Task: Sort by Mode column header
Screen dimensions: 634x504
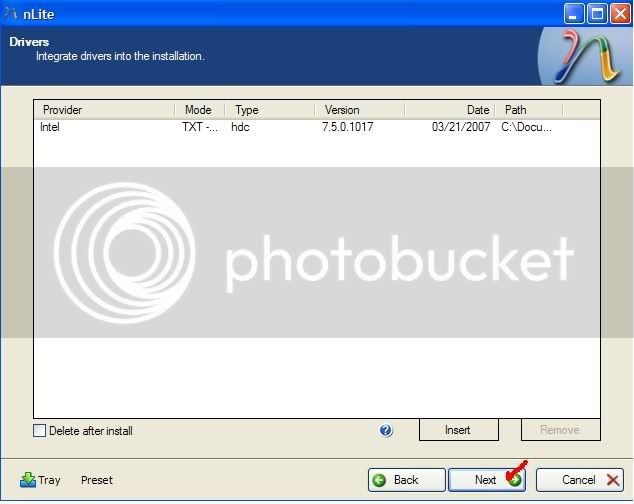Action: pyautogui.click(x=200, y=110)
